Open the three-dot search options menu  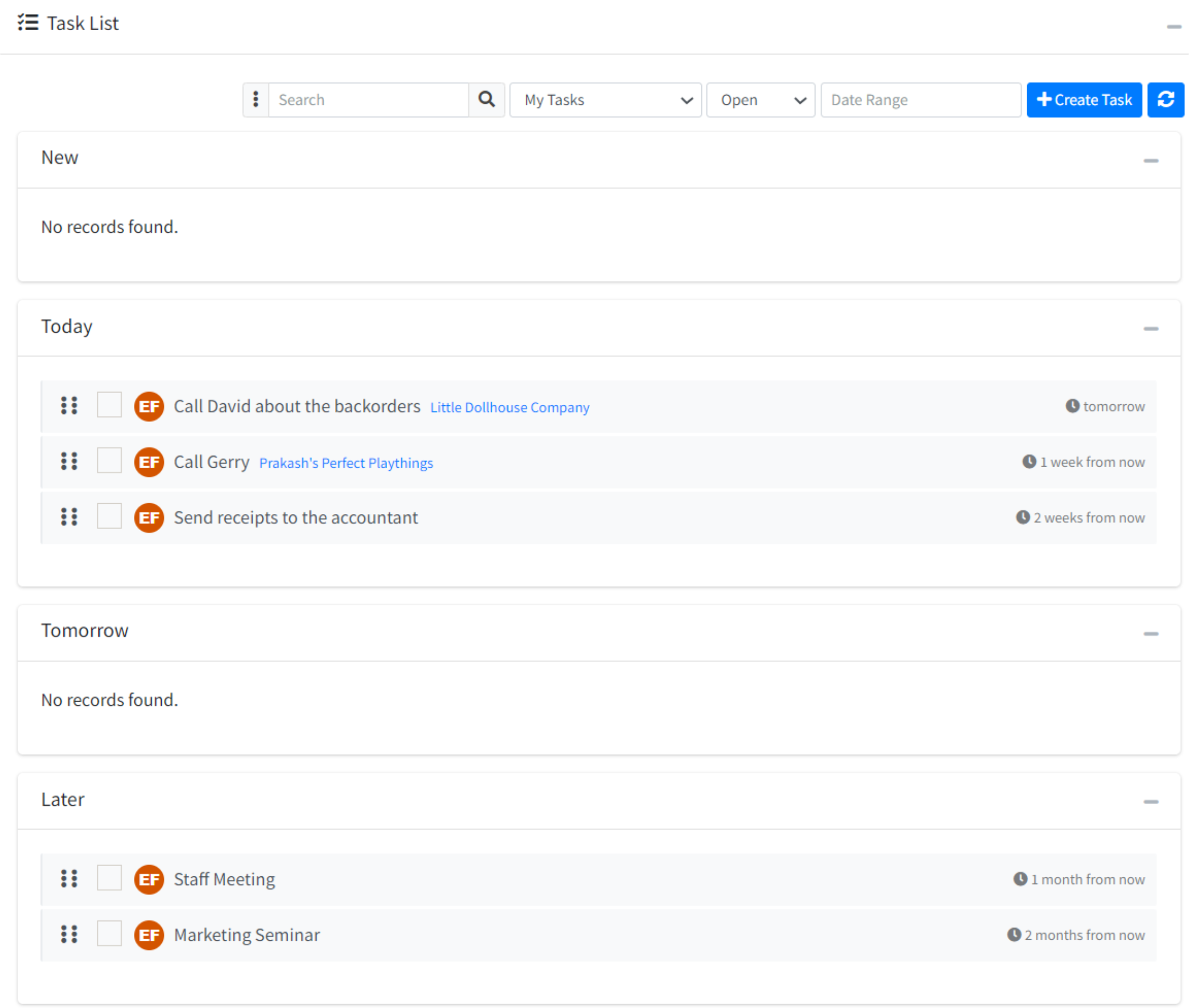(255, 99)
